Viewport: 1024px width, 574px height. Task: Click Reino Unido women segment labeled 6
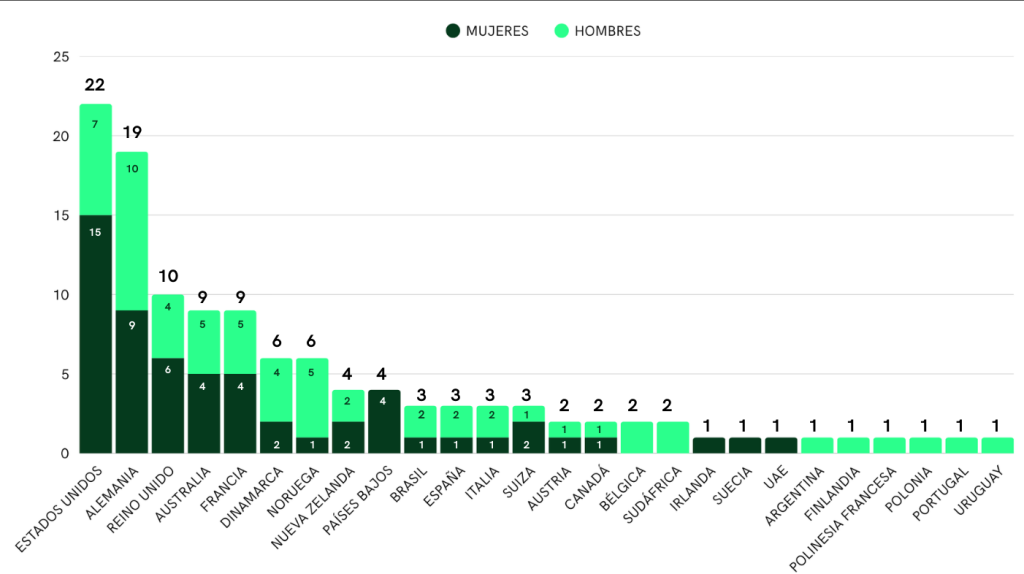pyautogui.click(x=168, y=405)
